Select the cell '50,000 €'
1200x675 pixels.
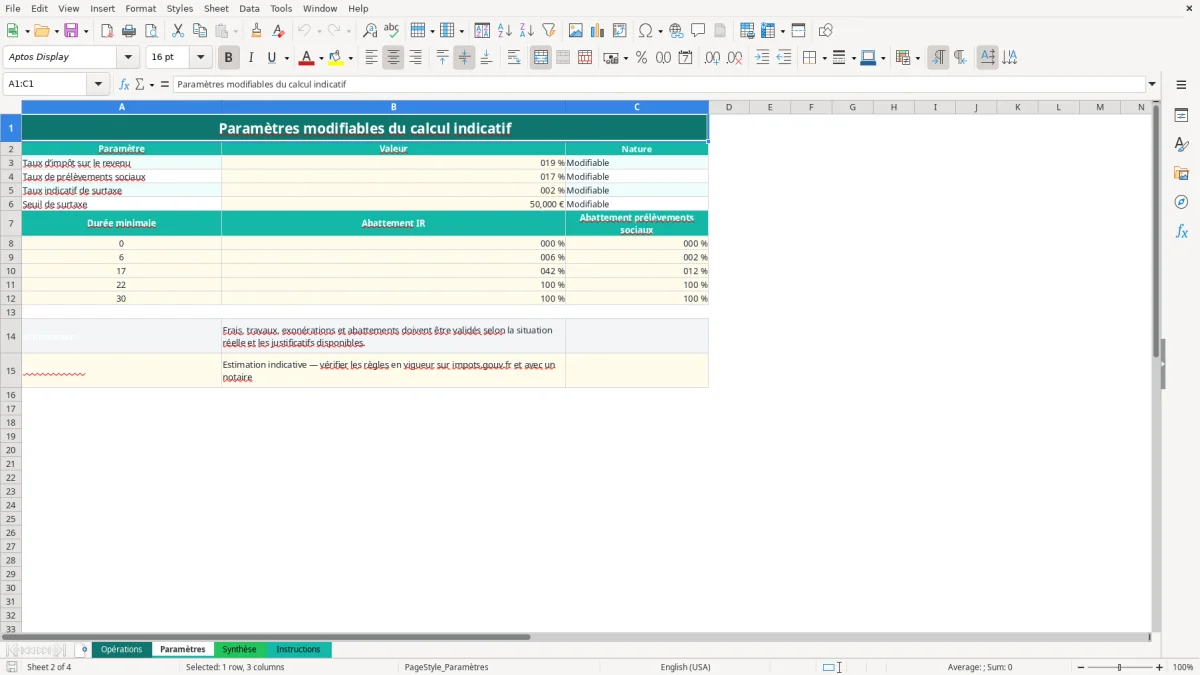pyautogui.click(x=393, y=204)
